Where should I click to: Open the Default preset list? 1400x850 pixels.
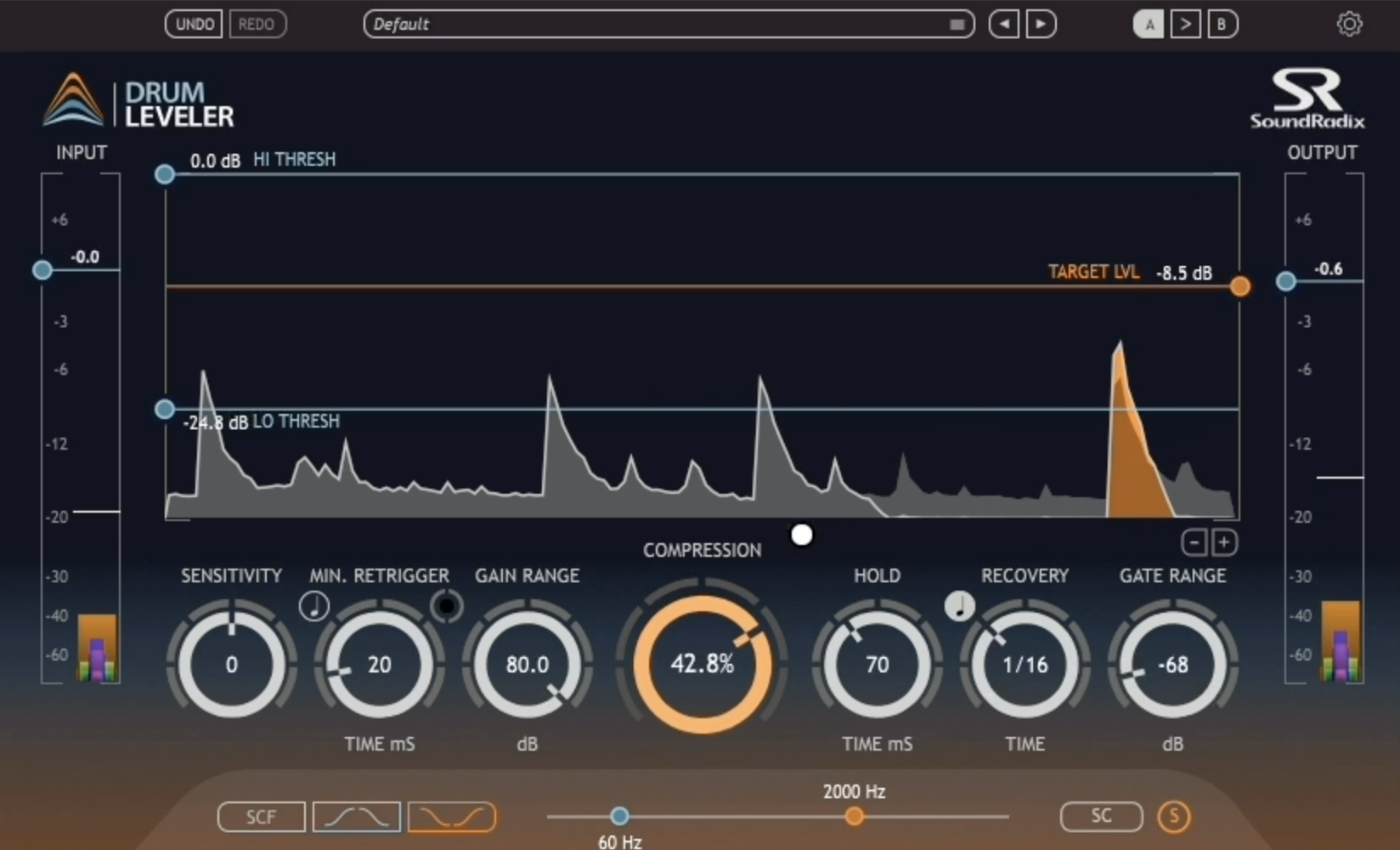[x=668, y=24]
